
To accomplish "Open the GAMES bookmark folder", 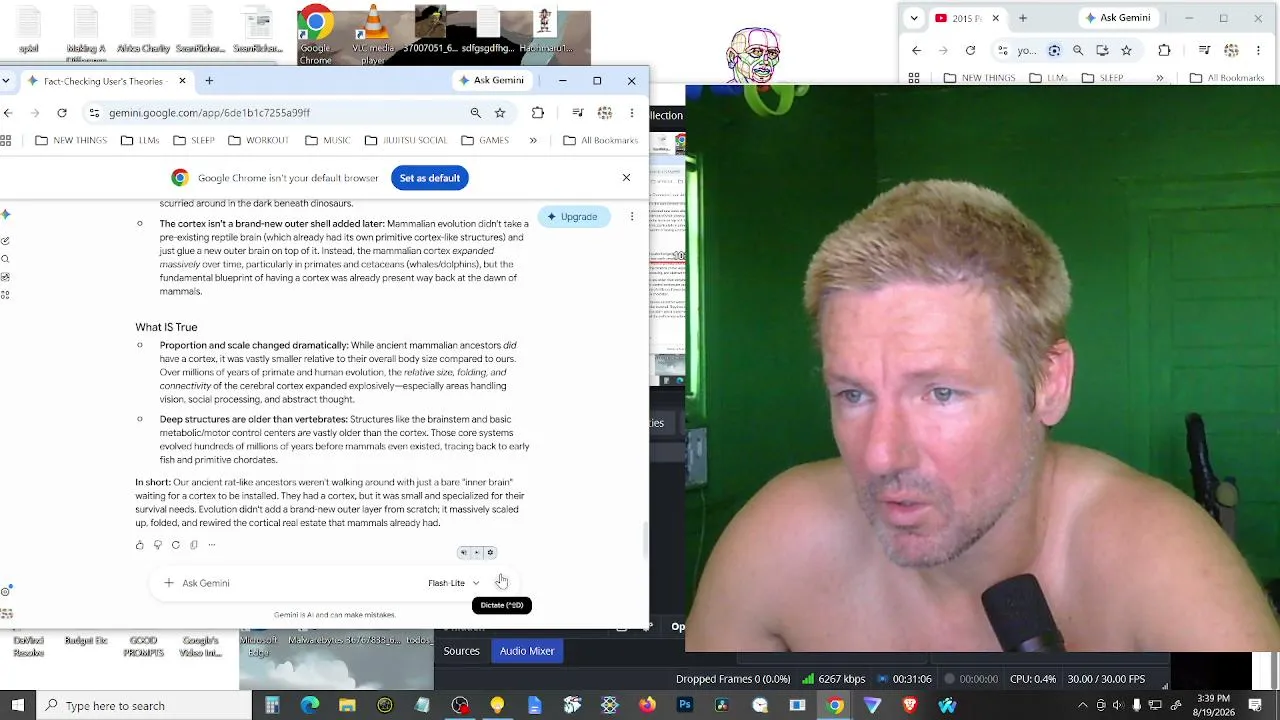I will (x=485, y=140).
